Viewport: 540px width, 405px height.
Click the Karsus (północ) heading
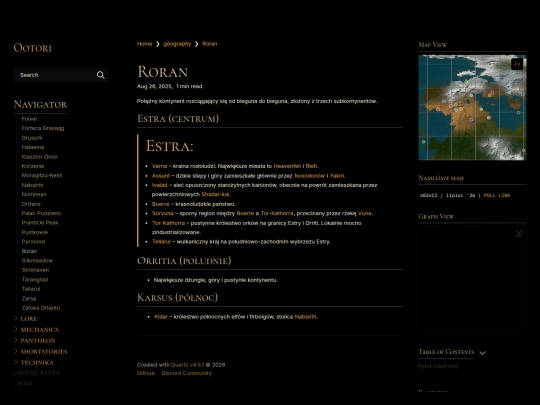point(177,298)
